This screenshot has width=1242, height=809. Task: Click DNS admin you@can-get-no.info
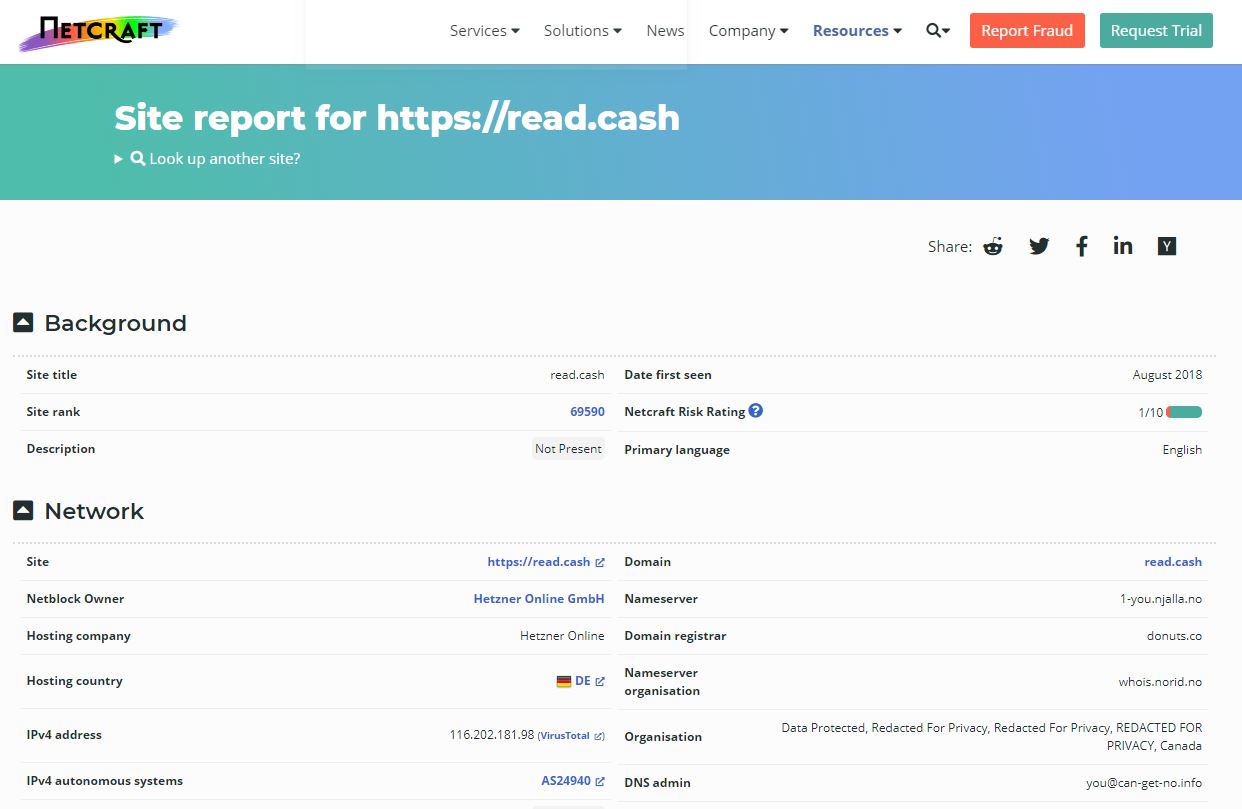1144,783
